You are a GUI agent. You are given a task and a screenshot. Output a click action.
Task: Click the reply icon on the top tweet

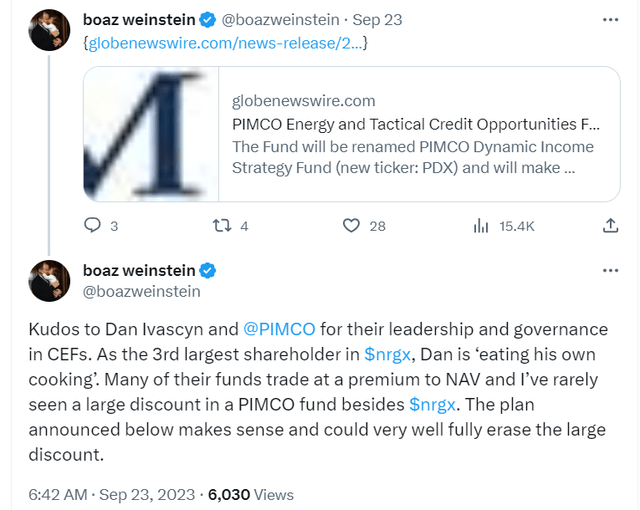tap(93, 226)
